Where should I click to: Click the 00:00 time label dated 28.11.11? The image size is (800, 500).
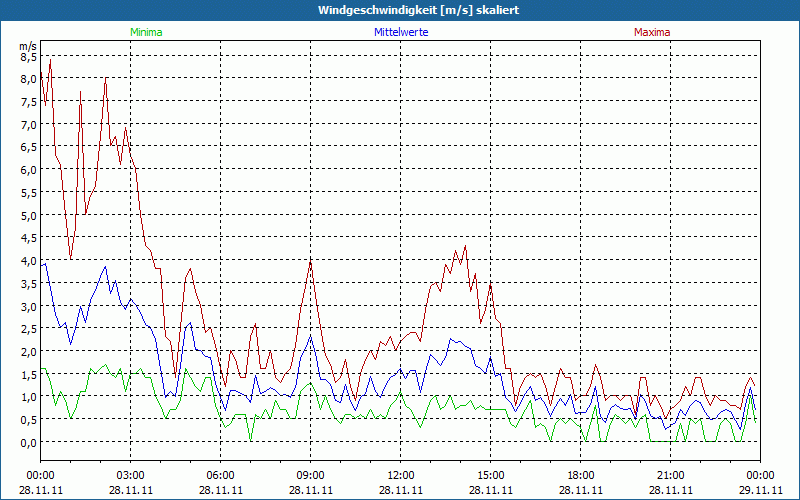pyautogui.click(x=40, y=476)
